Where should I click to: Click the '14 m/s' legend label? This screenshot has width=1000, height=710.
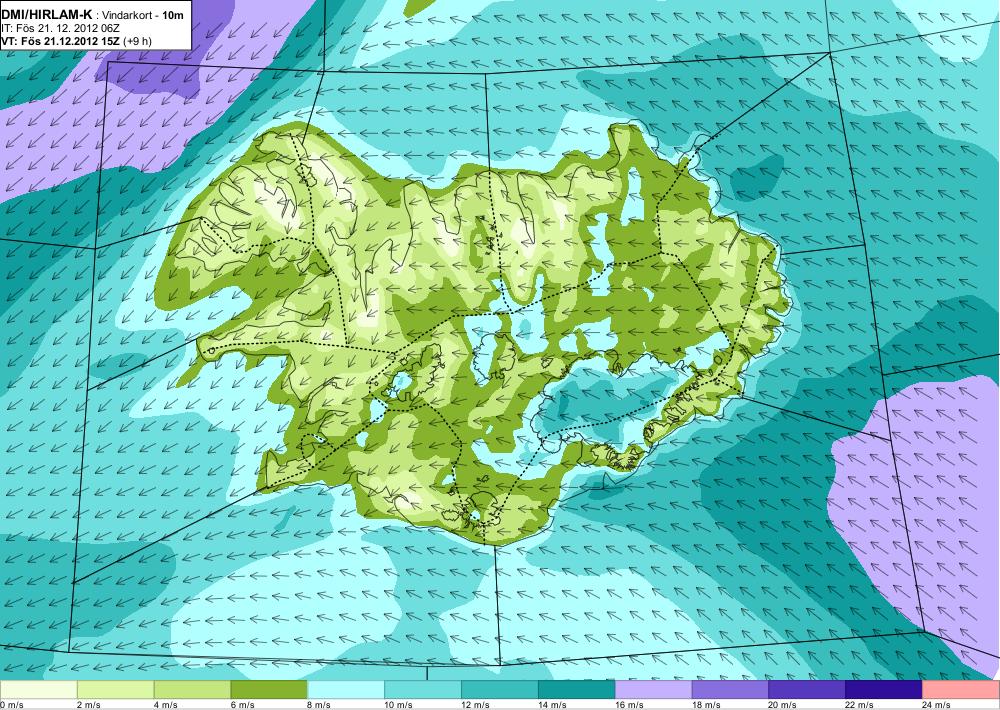click(x=552, y=705)
